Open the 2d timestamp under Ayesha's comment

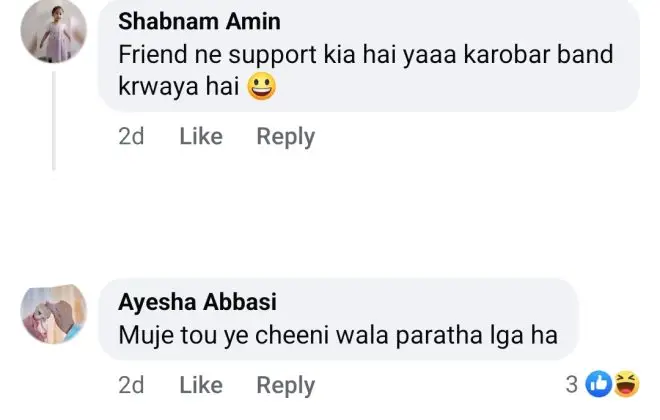pyautogui.click(x=131, y=385)
